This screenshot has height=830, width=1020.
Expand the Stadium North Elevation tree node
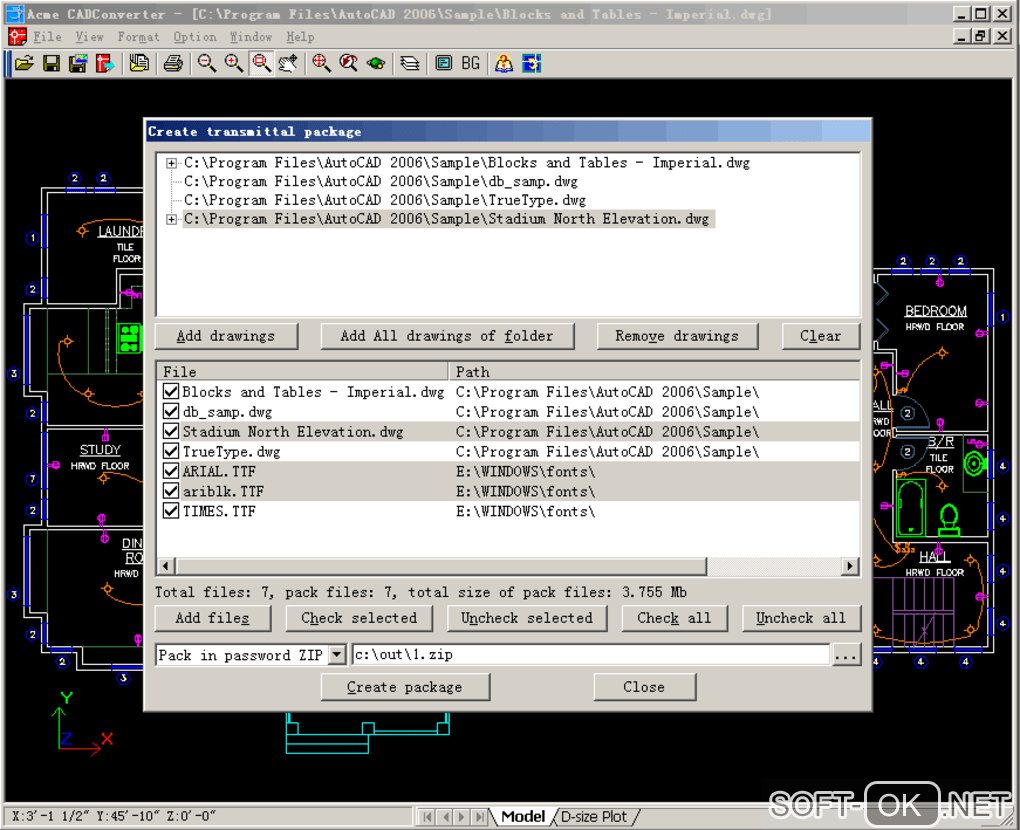point(172,220)
